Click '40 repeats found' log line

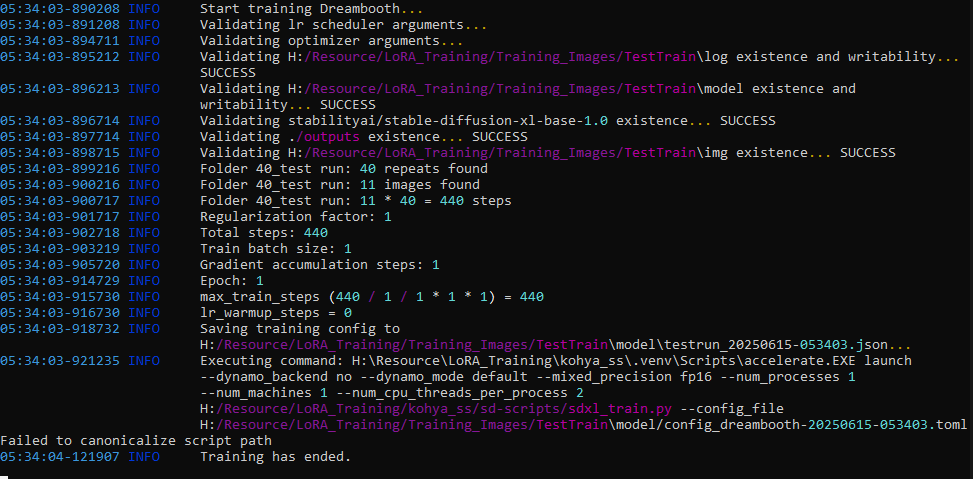[344, 169]
